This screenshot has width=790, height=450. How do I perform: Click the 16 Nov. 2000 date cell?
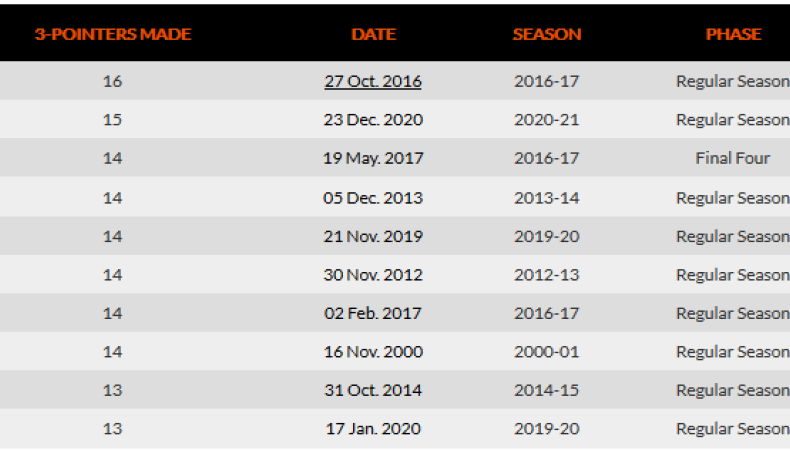[373, 351]
